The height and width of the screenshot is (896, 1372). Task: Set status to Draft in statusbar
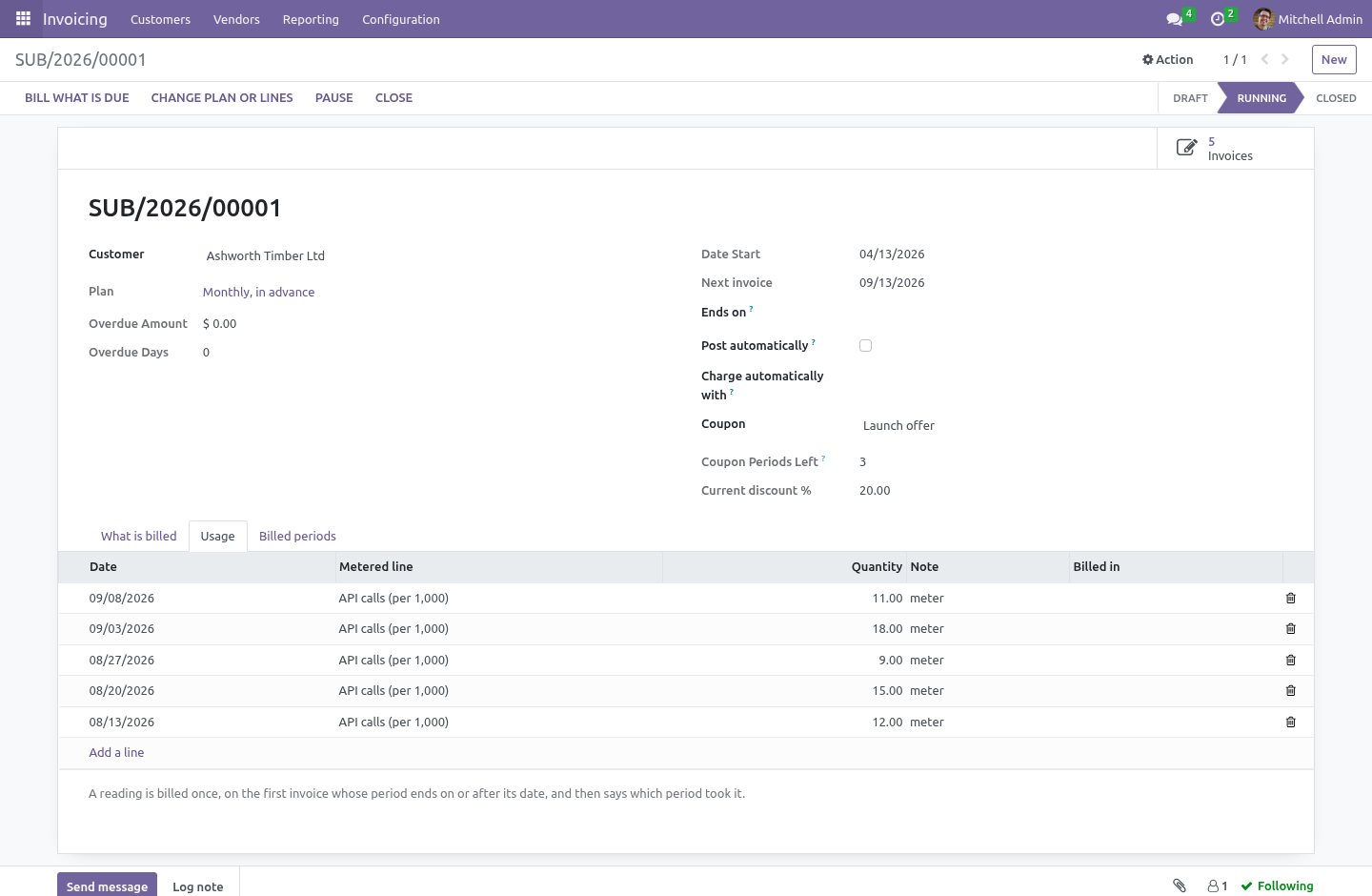pyautogui.click(x=1190, y=98)
